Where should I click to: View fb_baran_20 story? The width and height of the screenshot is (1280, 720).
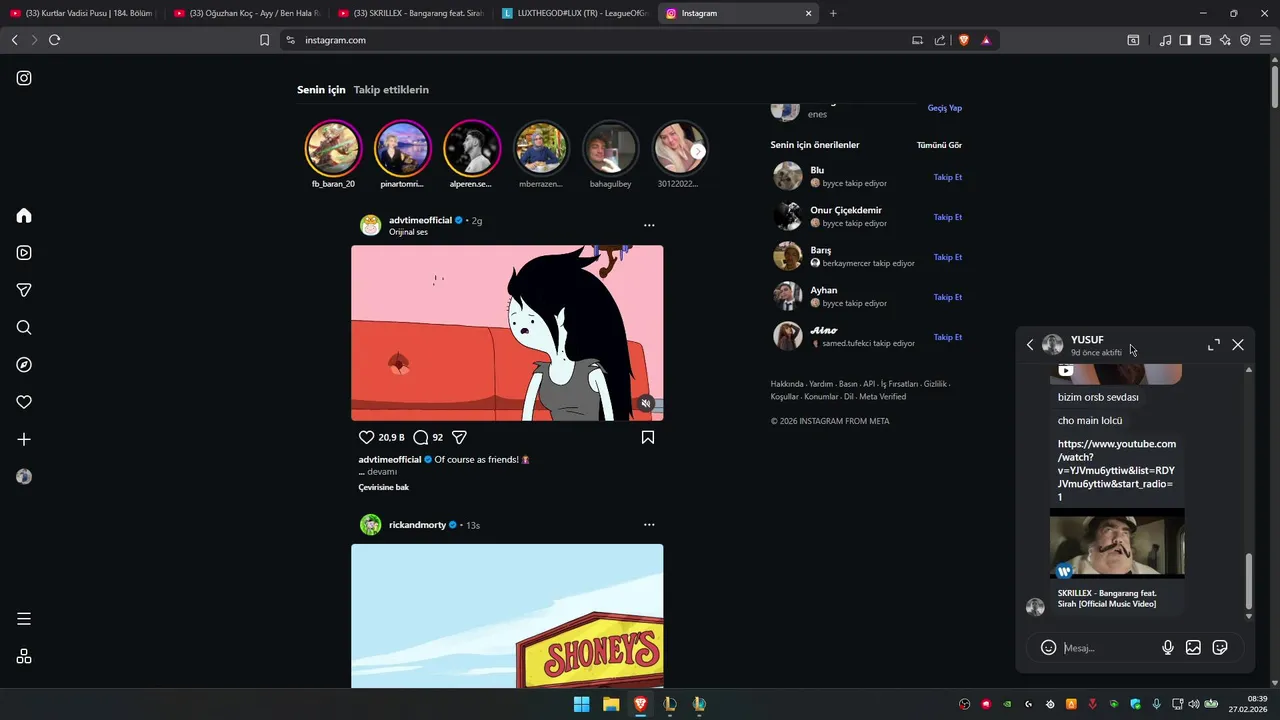pos(333,148)
